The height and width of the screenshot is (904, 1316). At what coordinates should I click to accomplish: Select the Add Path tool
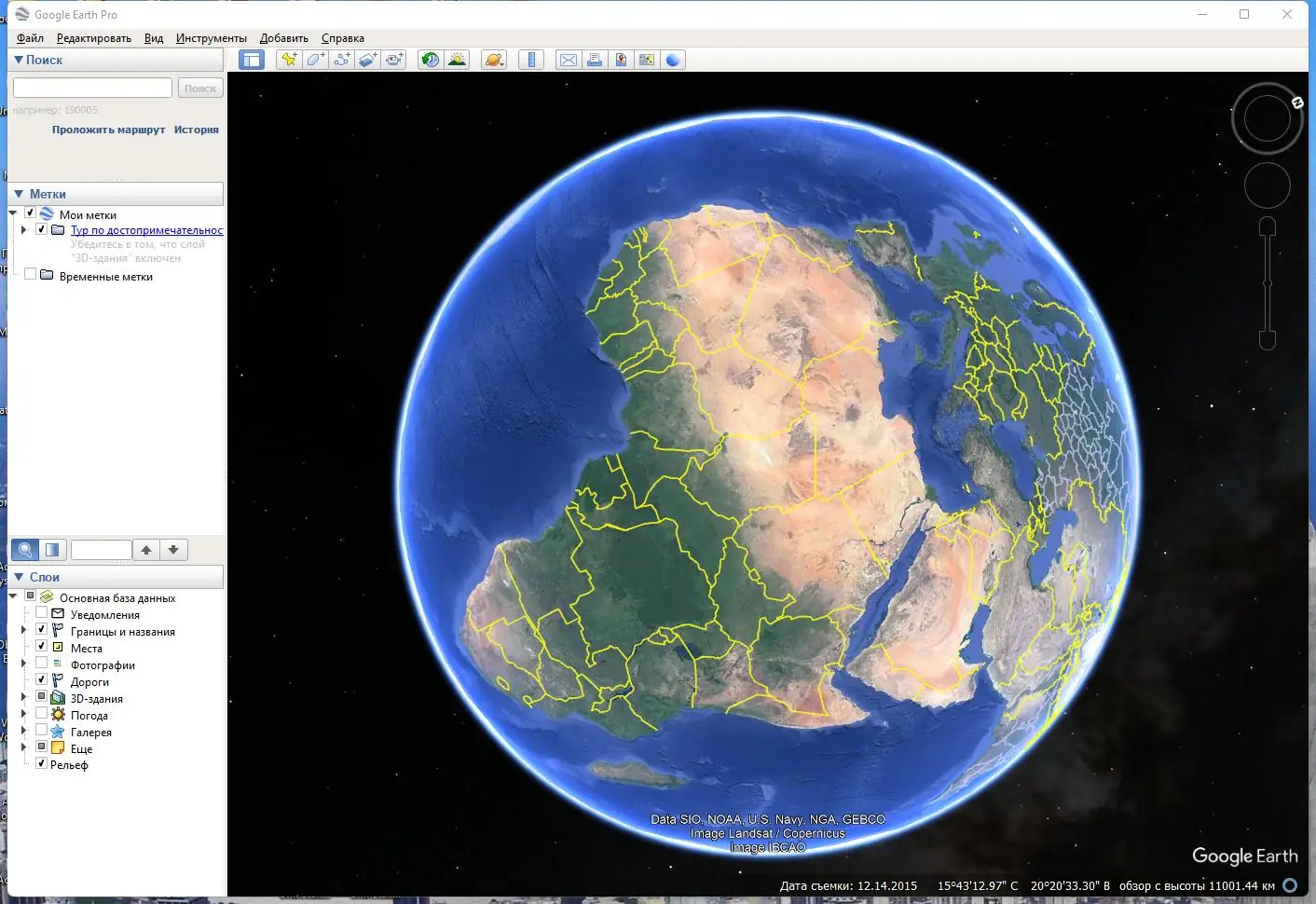[341, 59]
